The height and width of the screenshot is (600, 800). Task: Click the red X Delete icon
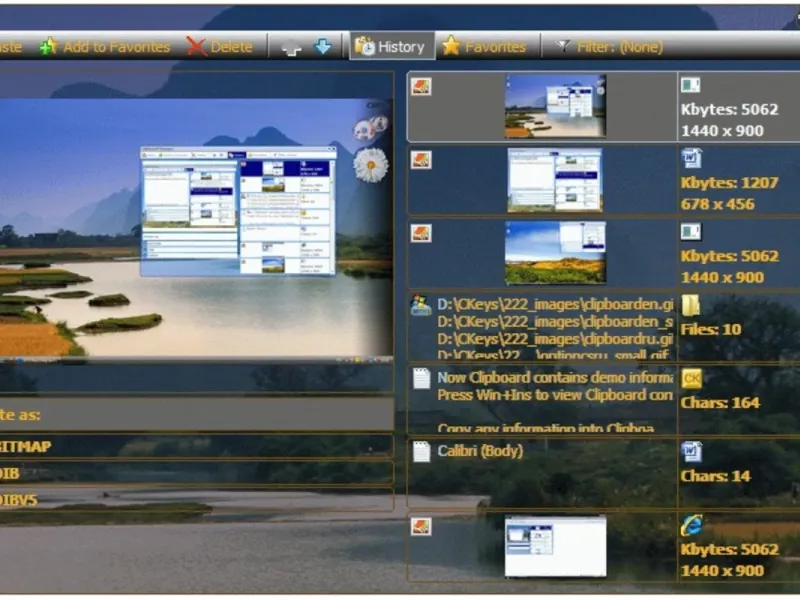(x=196, y=46)
